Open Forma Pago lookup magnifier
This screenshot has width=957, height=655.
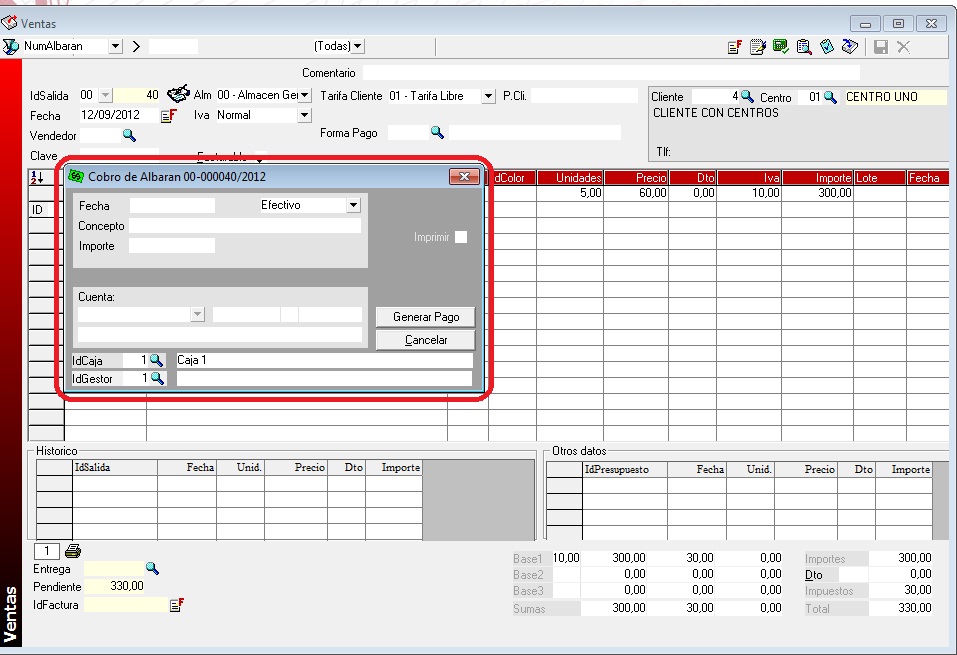click(437, 132)
